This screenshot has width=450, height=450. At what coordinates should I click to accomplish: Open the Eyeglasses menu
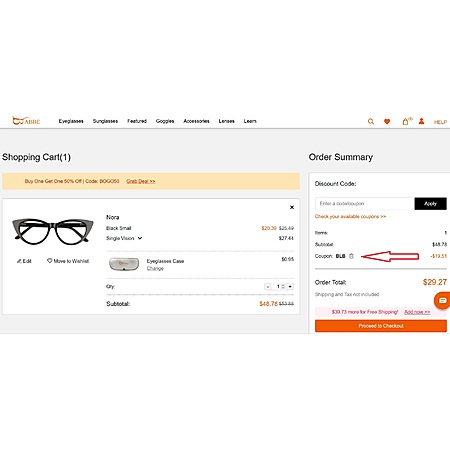[71, 121]
